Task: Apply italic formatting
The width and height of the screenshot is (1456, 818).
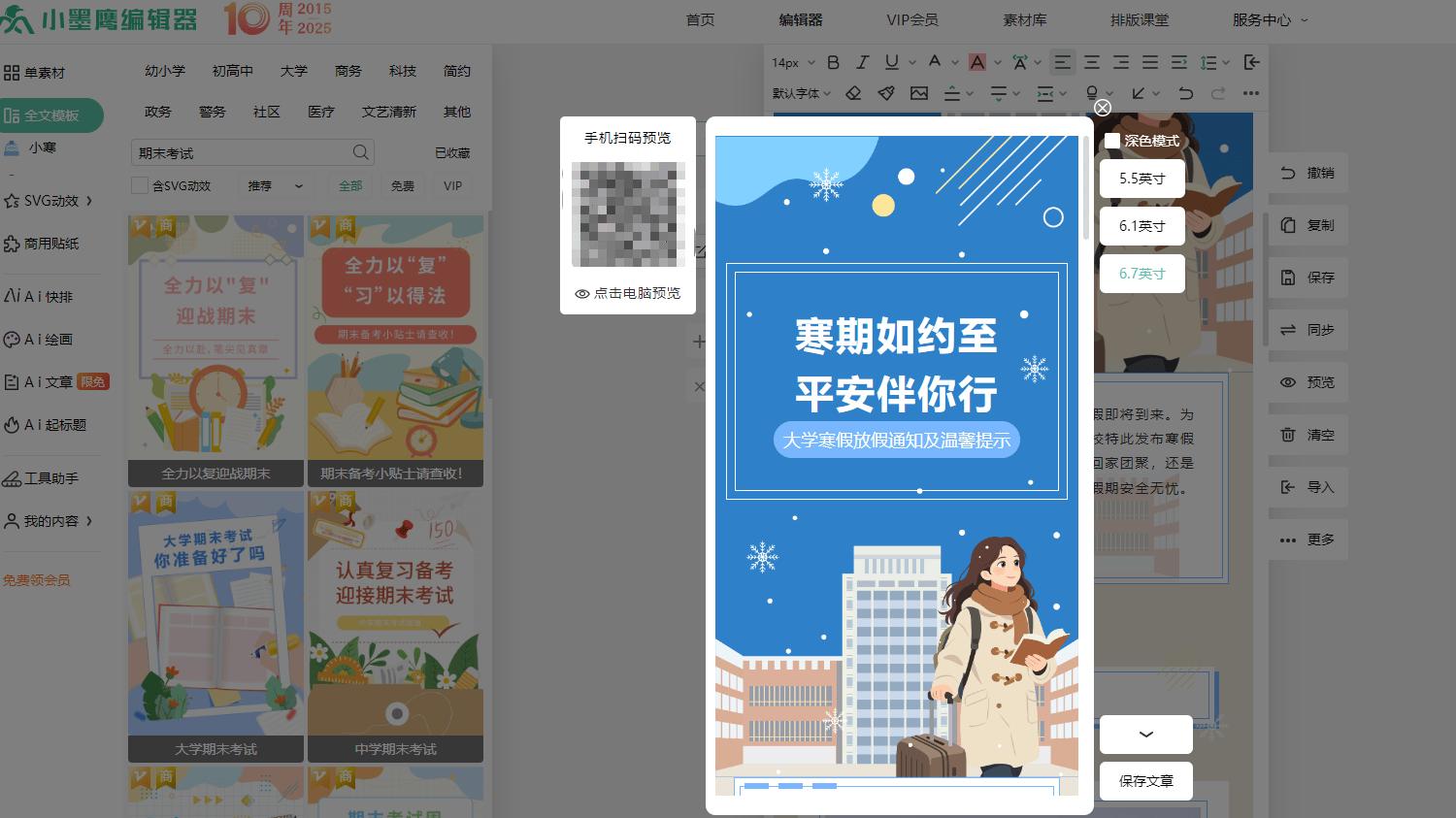Action: click(x=862, y=62)
